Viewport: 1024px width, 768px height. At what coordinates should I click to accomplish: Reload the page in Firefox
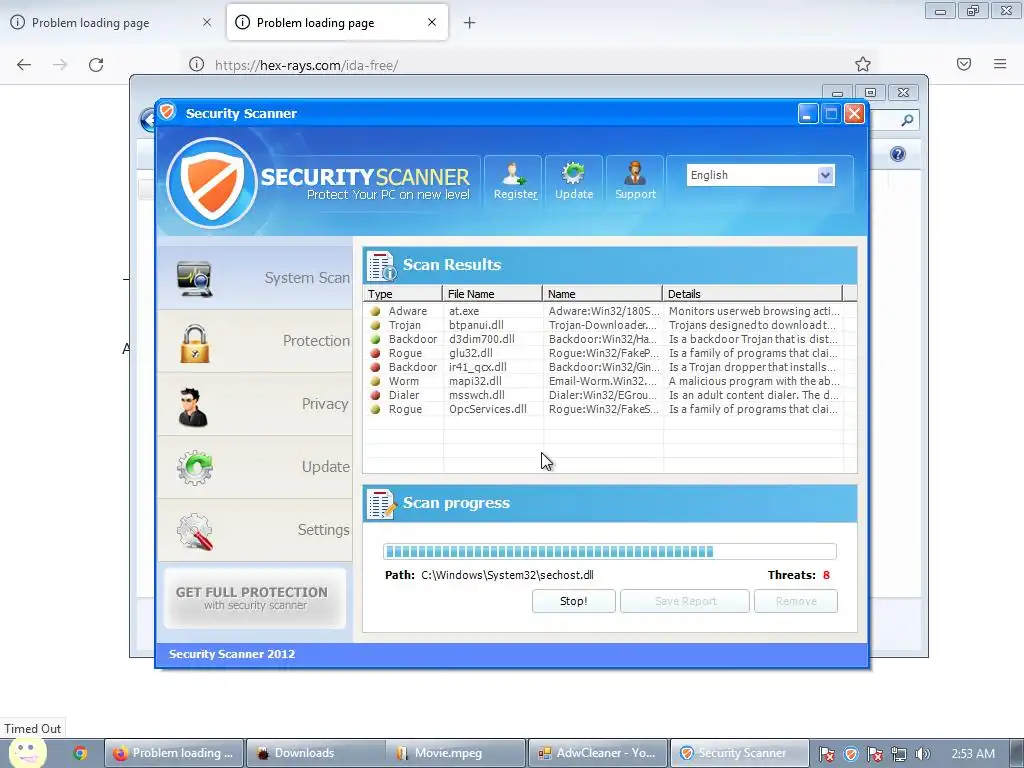(96, 65)
